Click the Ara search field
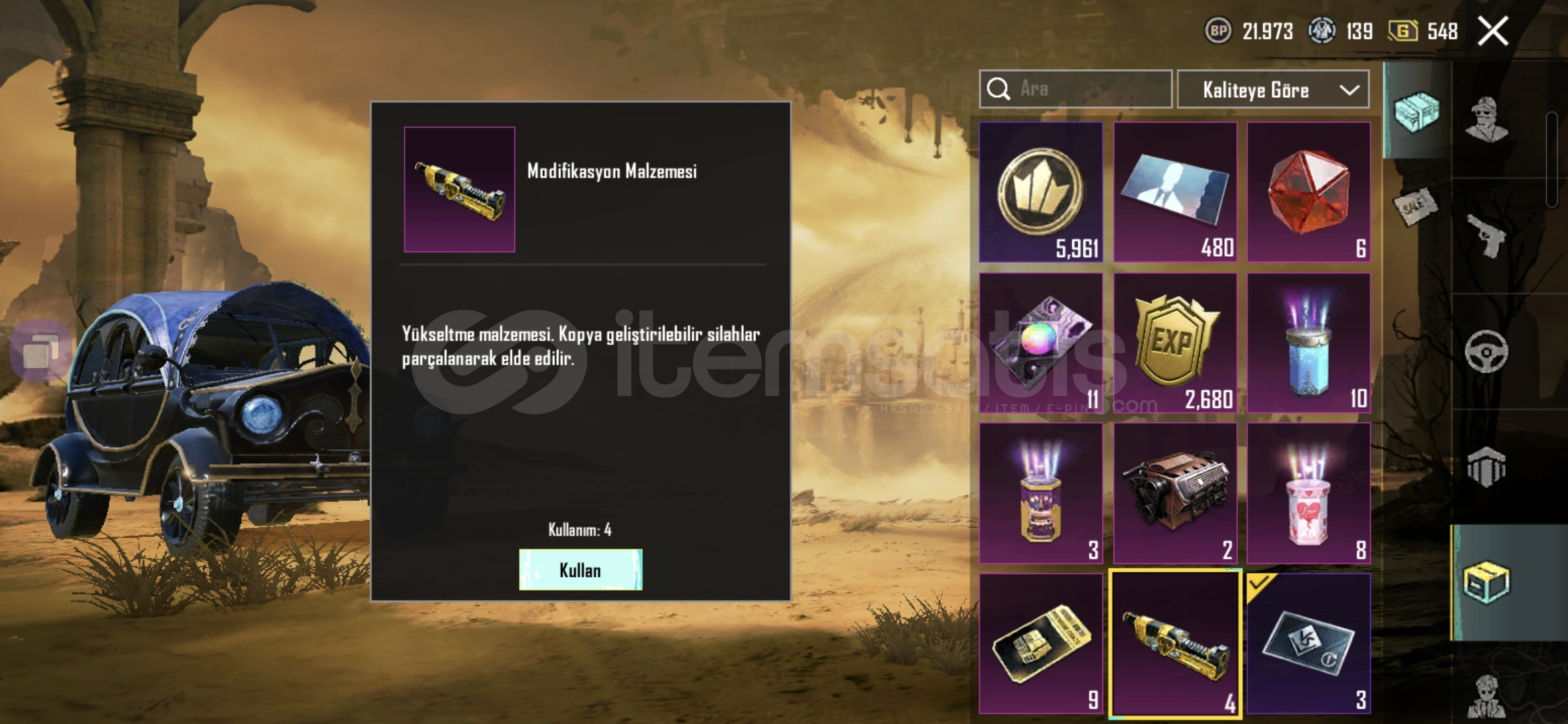1568x724 pixels. [x=1075, y=89]
